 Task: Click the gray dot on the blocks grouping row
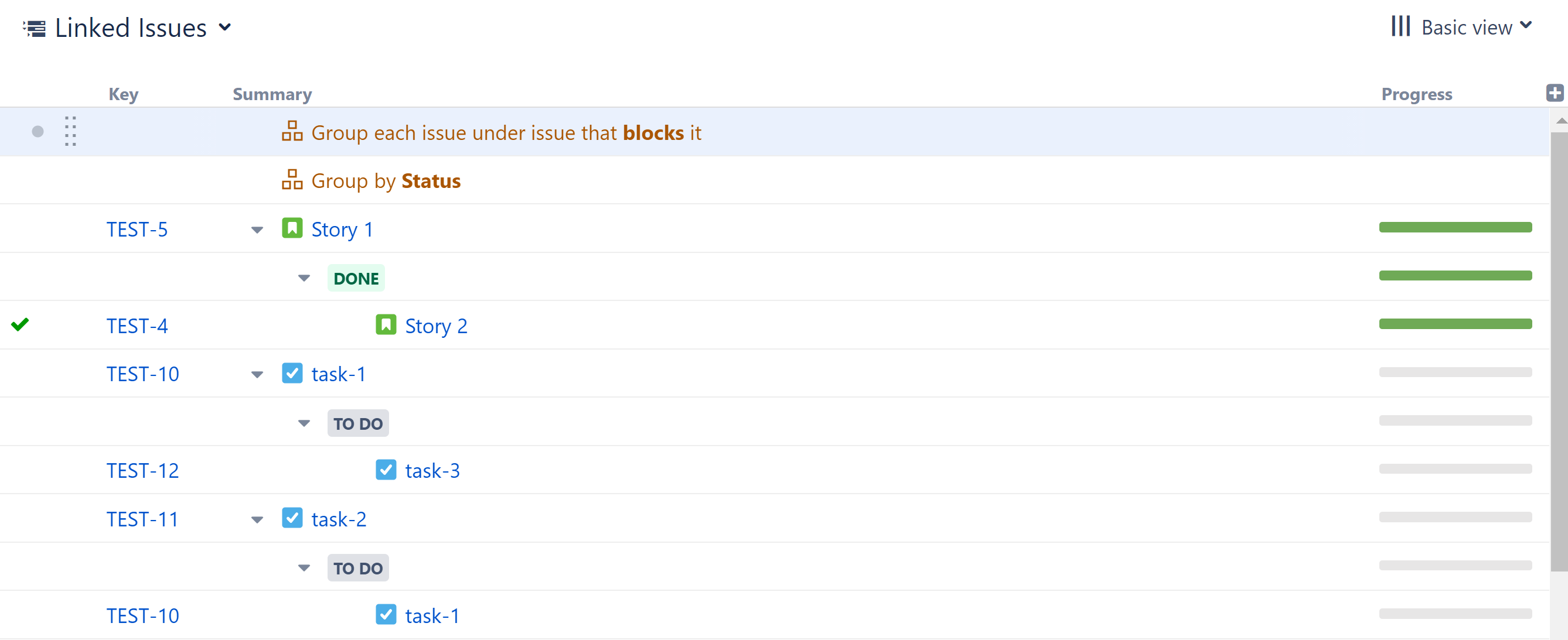click(38, 131)
